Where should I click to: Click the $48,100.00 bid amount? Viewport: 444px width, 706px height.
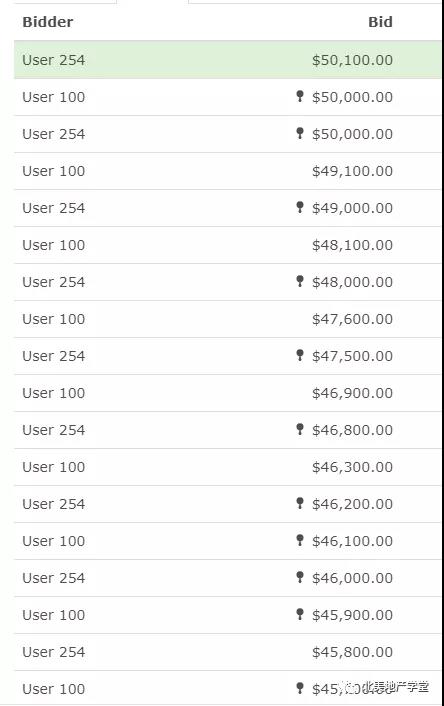(x=353, y=245)
